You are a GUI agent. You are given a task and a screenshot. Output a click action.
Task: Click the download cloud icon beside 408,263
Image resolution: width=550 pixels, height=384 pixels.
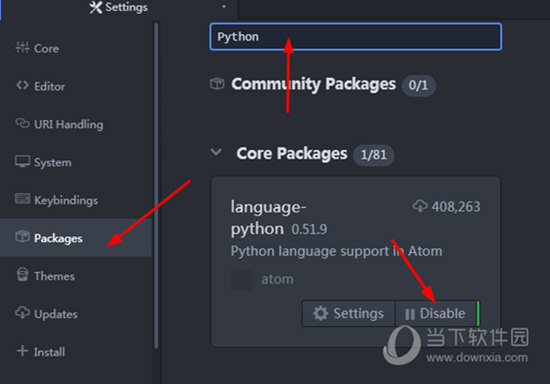[420, 206]
